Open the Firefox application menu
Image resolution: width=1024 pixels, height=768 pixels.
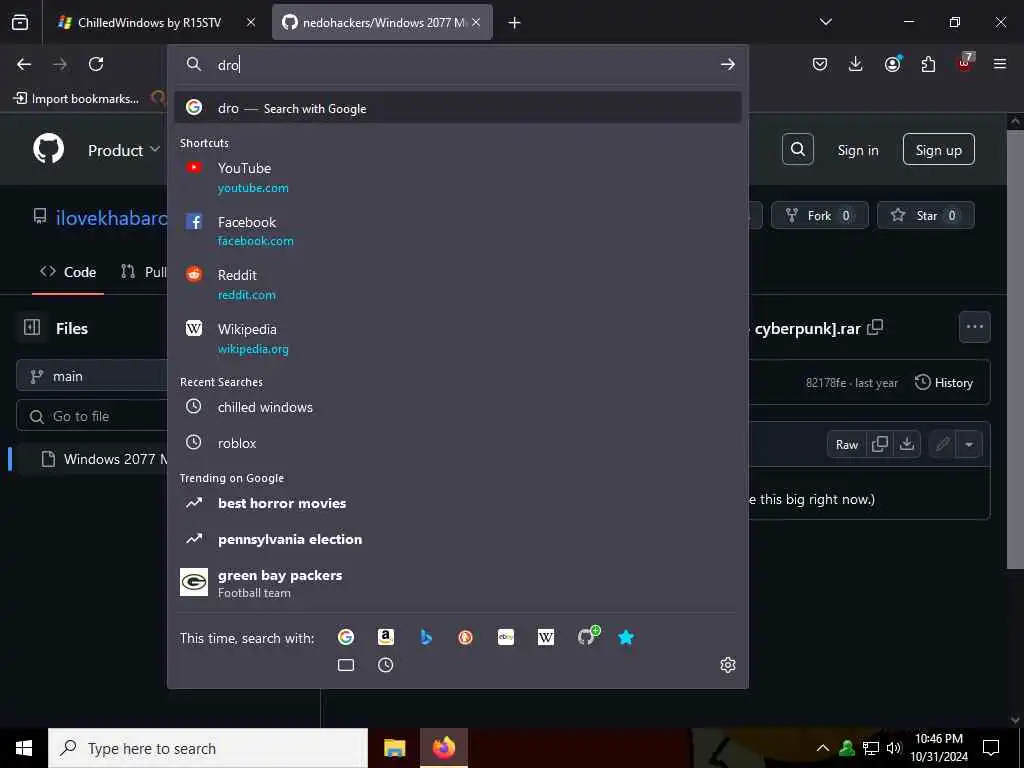pyautogui.click(x=1000, y=64)
